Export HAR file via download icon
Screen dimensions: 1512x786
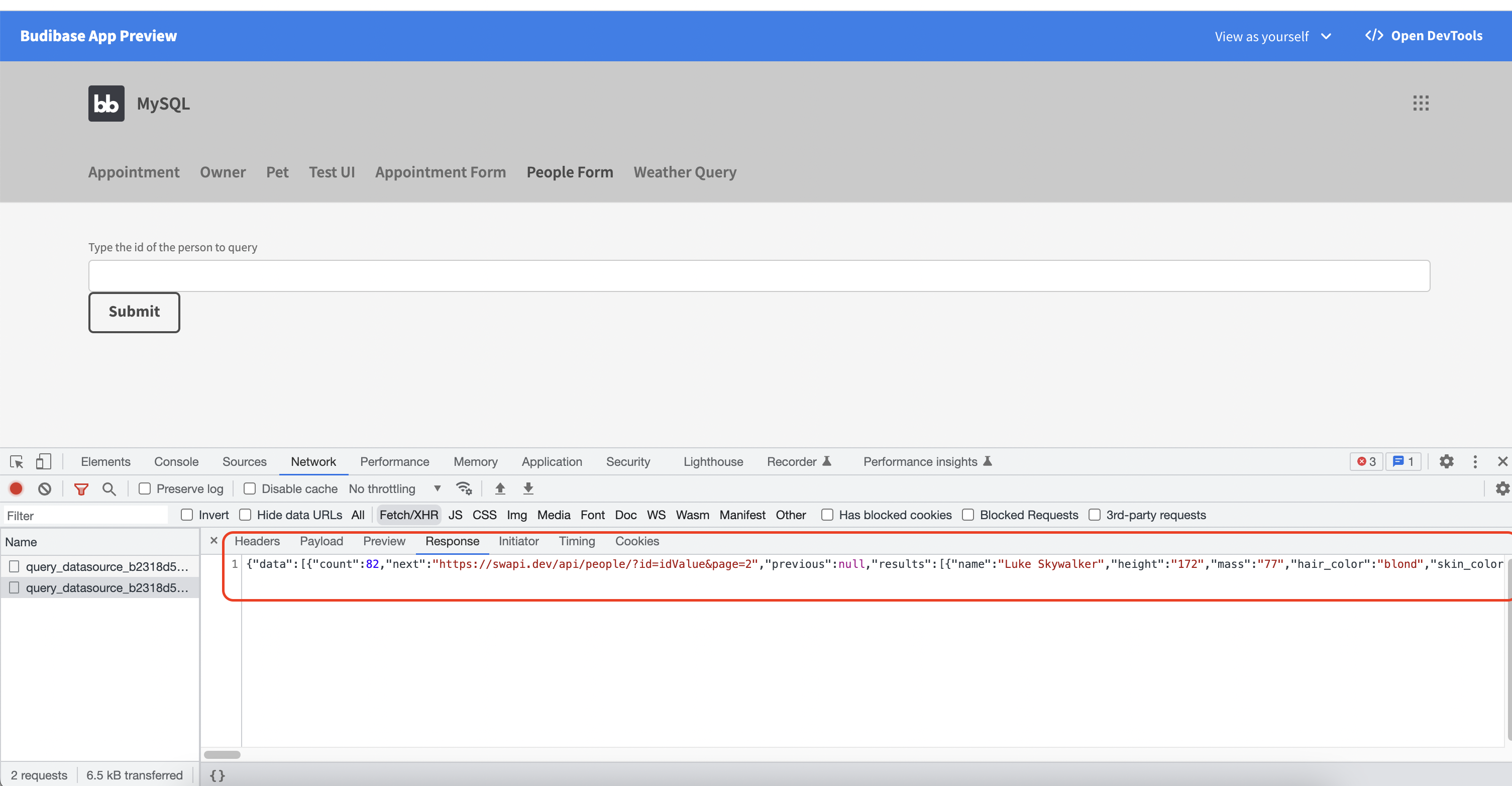pyautogui.click(x=527, y=488)
